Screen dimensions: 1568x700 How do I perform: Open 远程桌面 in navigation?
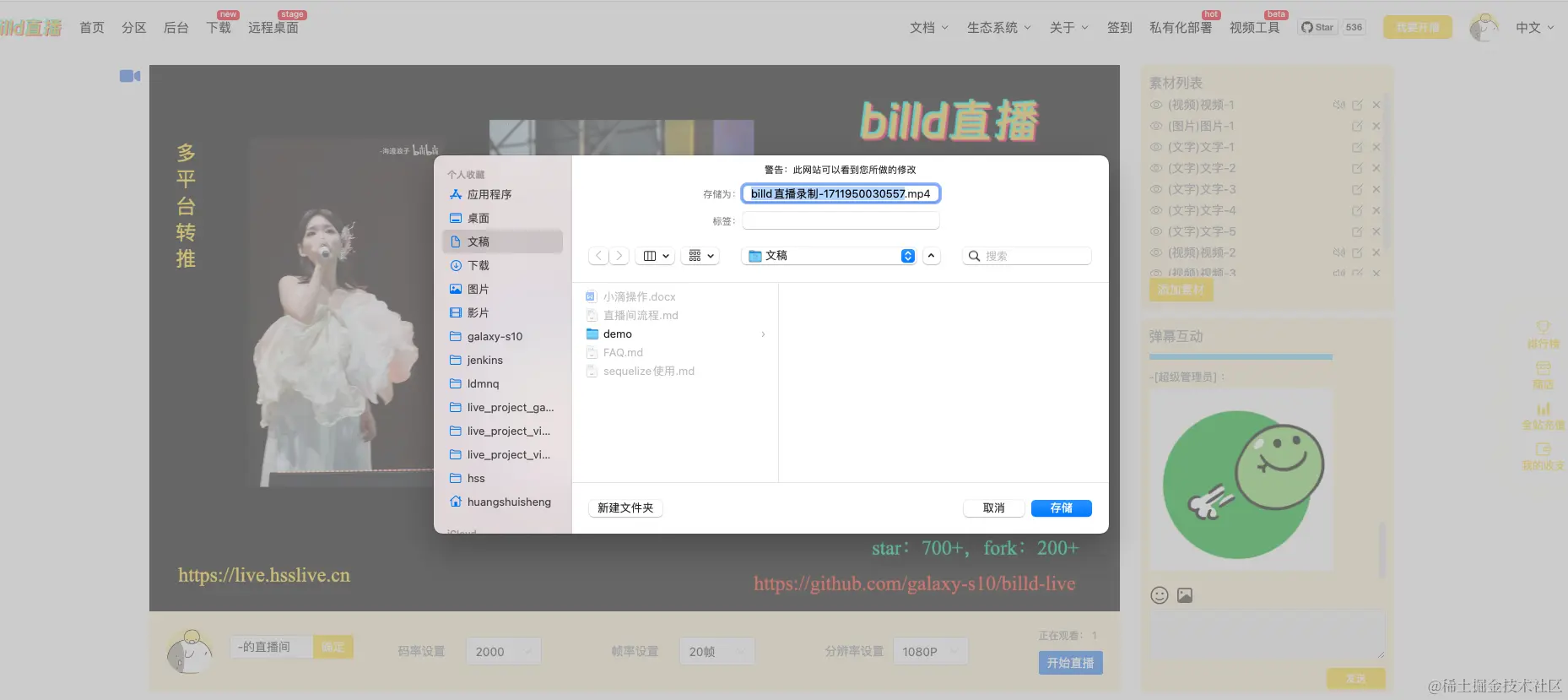tap(273, 28)
